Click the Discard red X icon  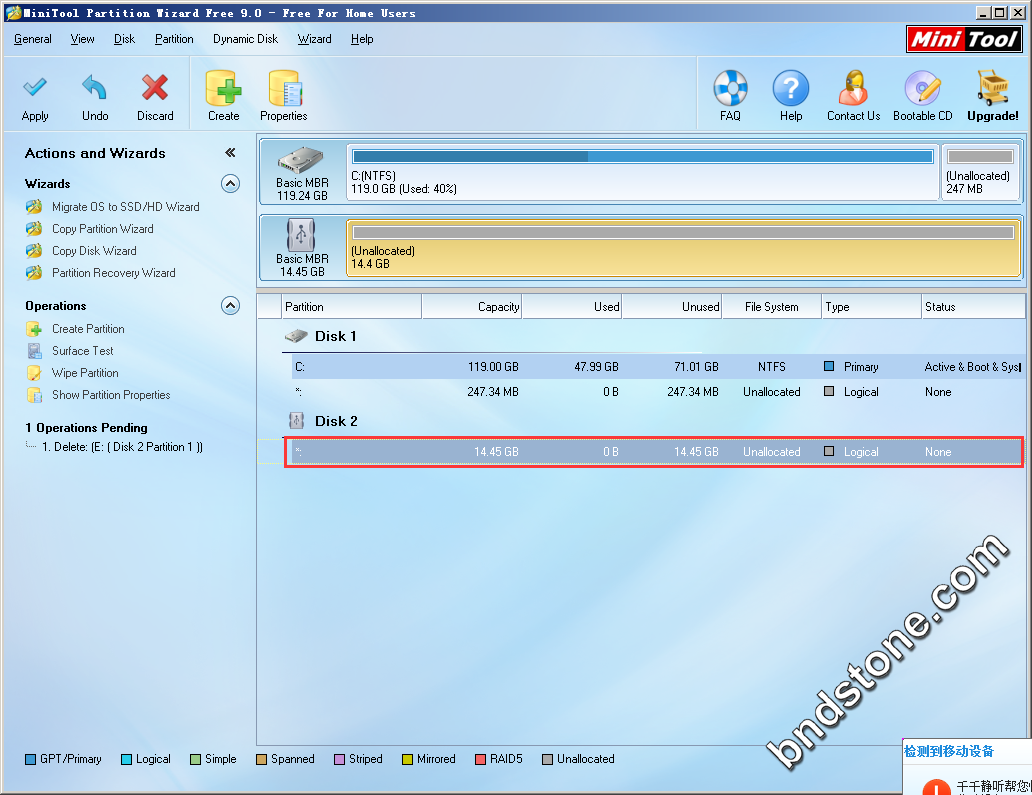(155, 88)
